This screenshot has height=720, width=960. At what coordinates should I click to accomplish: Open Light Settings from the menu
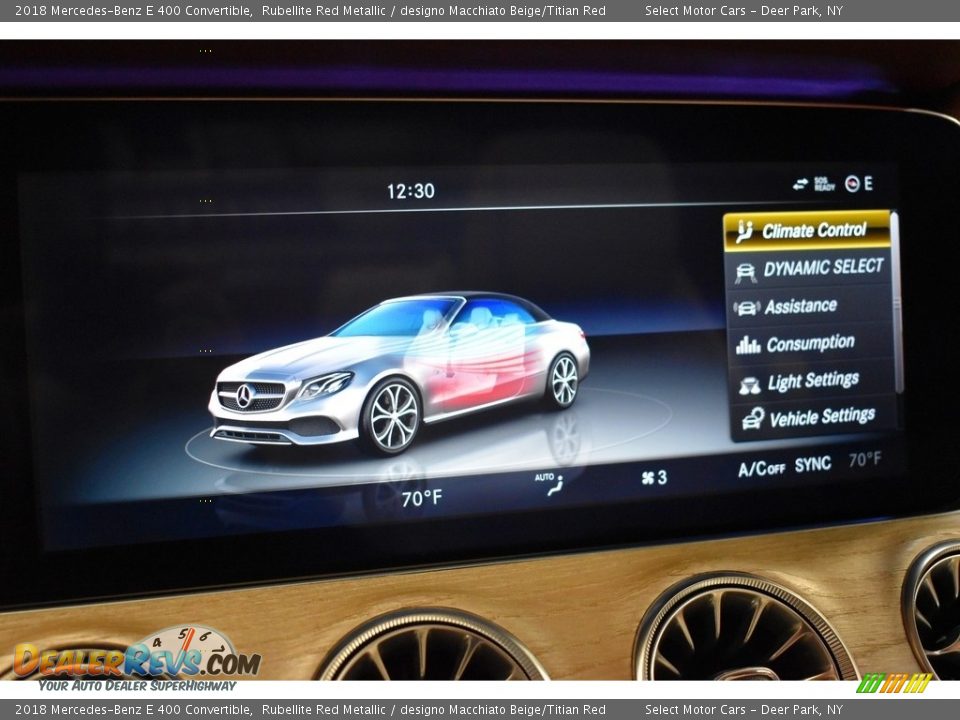[812, 381]
